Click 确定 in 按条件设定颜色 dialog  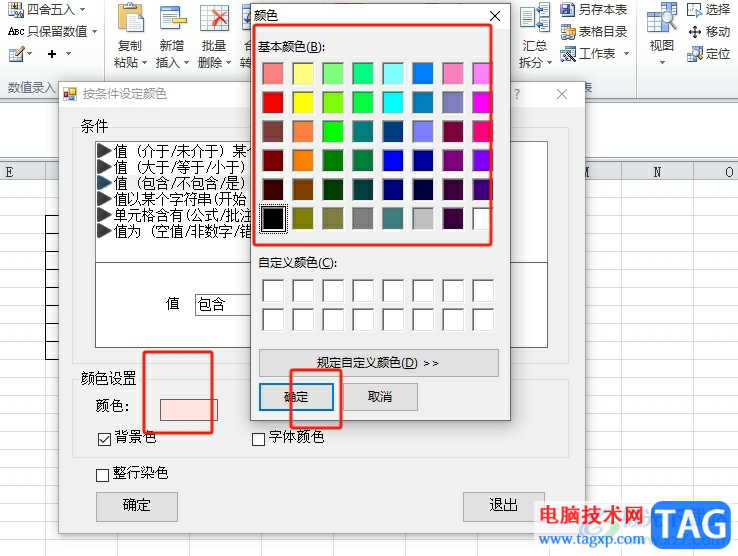(x=136, y=507)
